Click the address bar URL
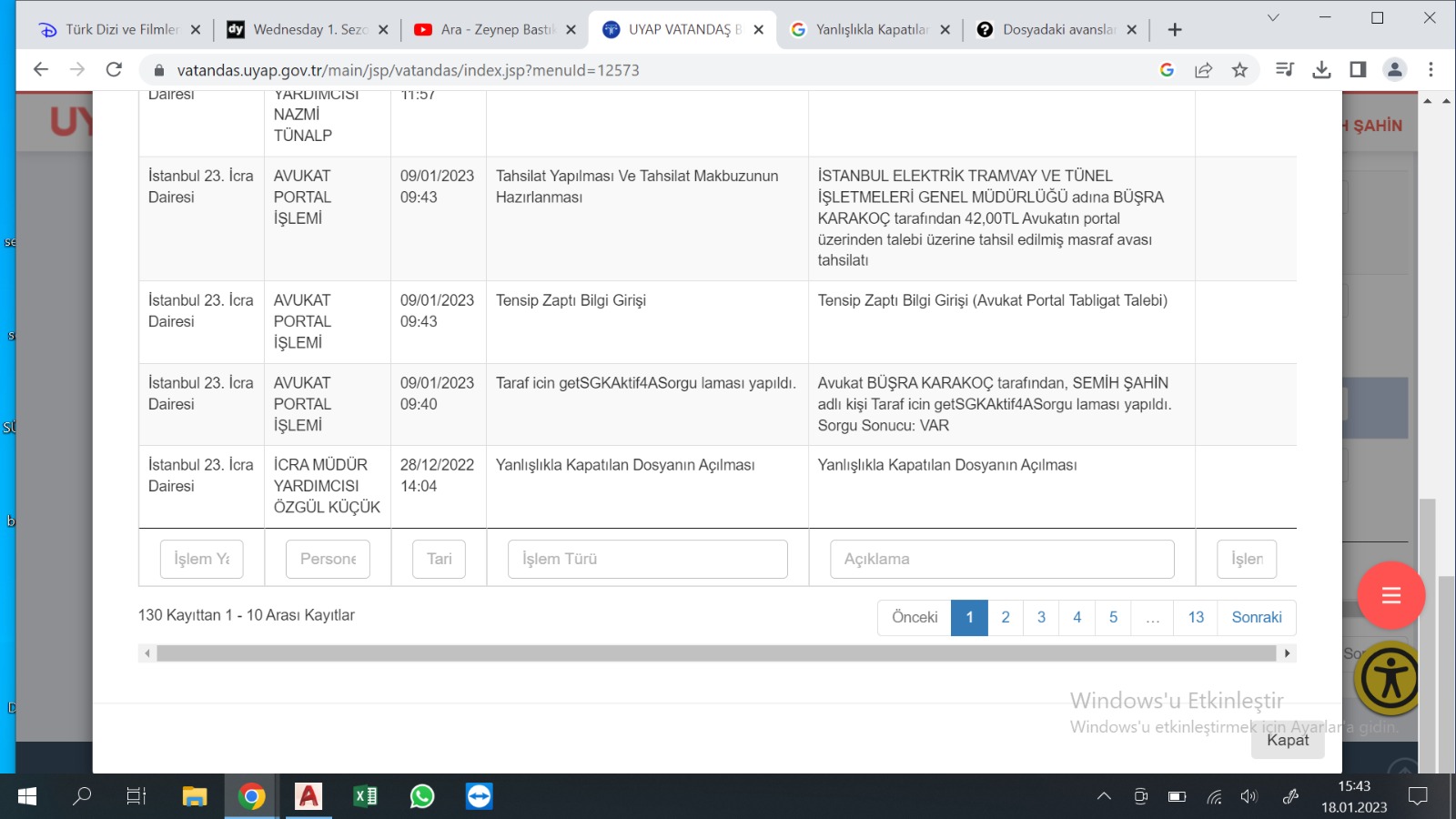The height and width of the screenshot is (819, 1456). pos(408,70)
